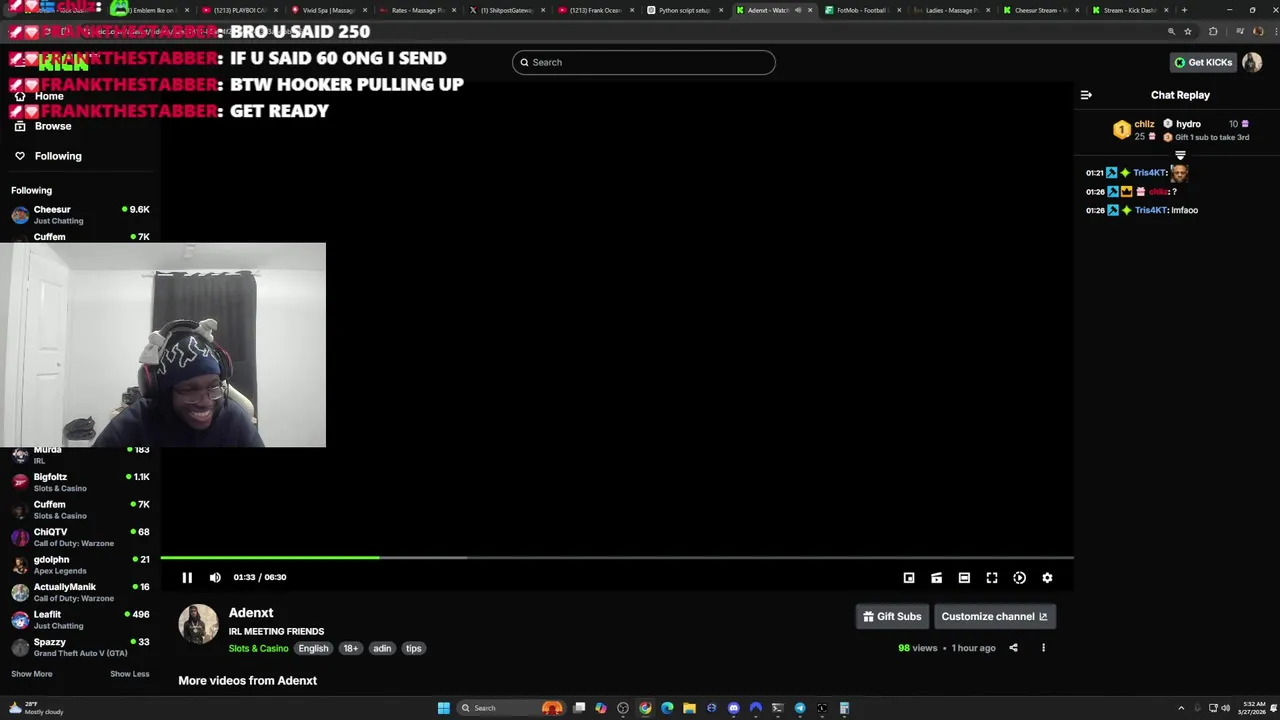Viewport: 1280px width, 720px height.
Task: Open ChiQTV channel in sidebar
Action: pyautogui.click(x=80, y=537)
